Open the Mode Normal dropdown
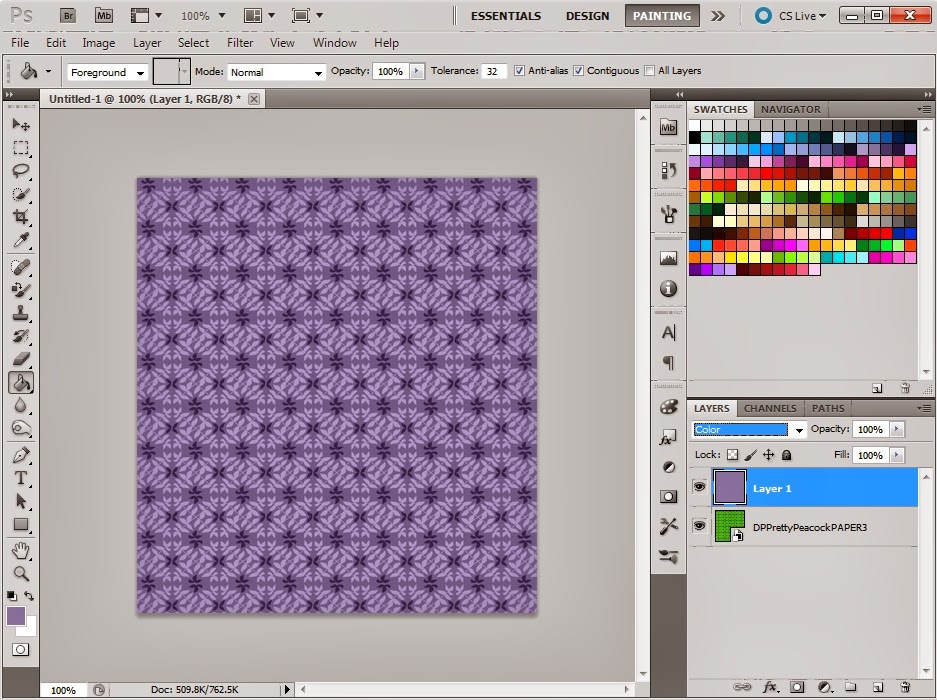Image resolution: width=937 pixels, height=700 pixels. point(276,72)
